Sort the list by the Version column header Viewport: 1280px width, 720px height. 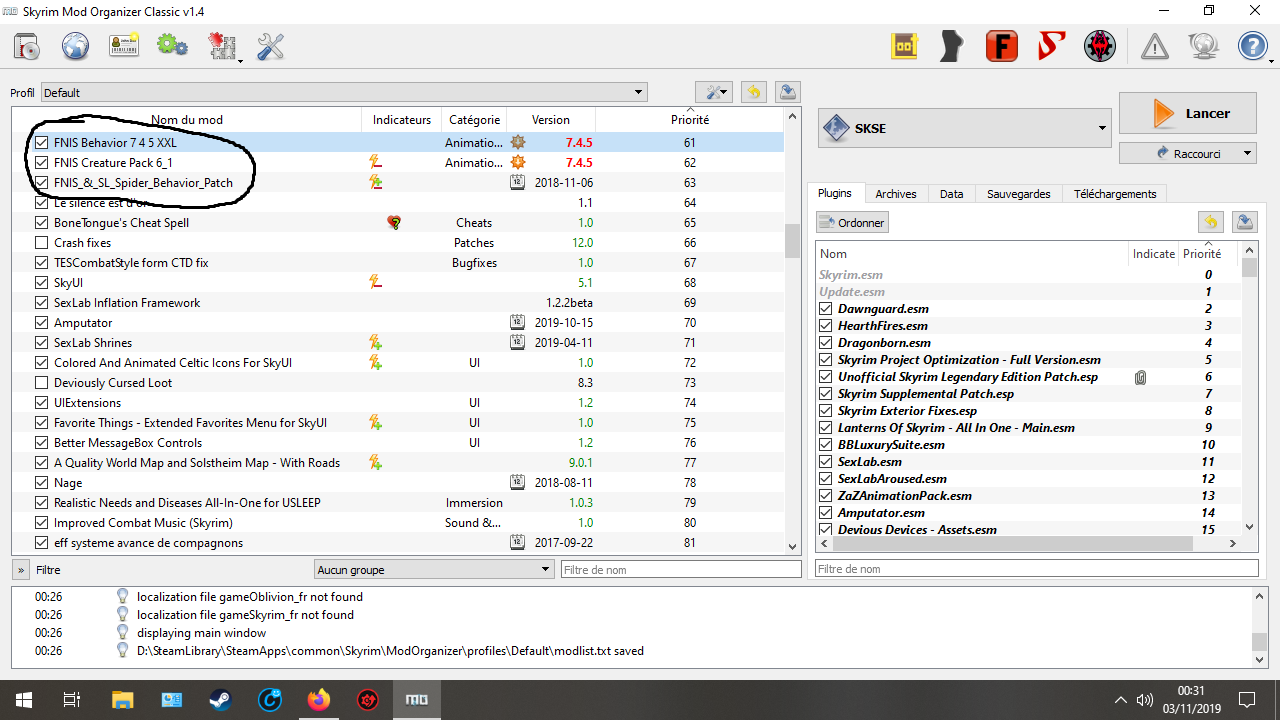(551, 120)
